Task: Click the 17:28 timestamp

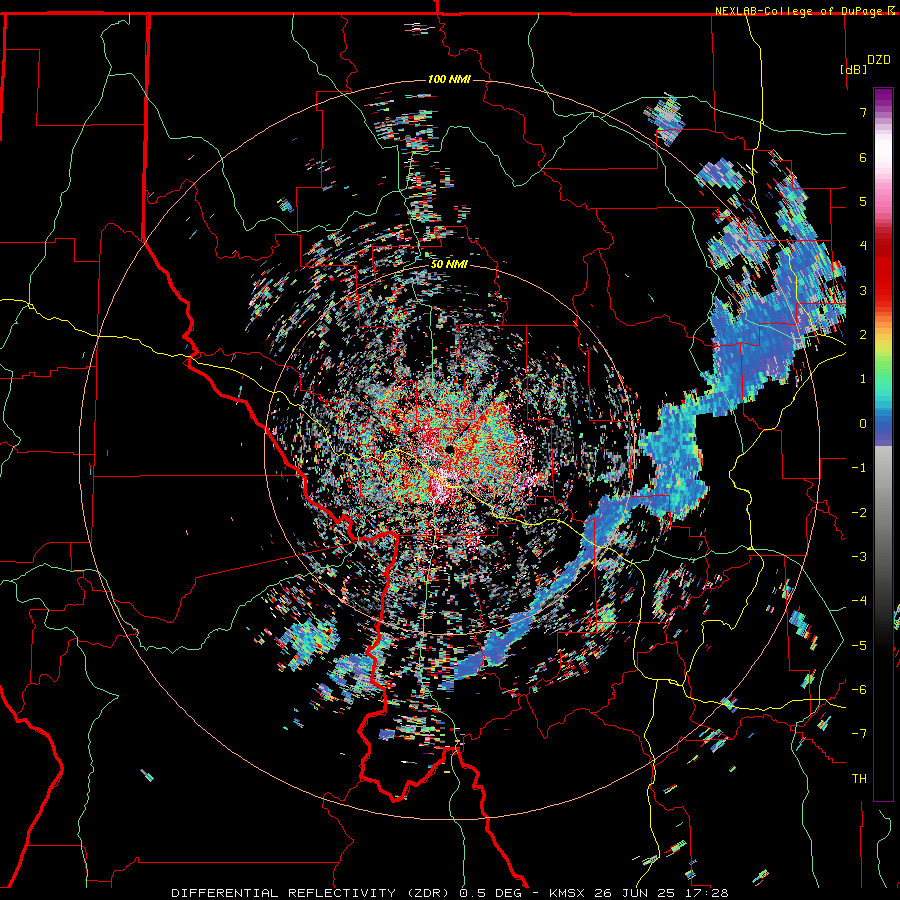Action: (706, 893)
